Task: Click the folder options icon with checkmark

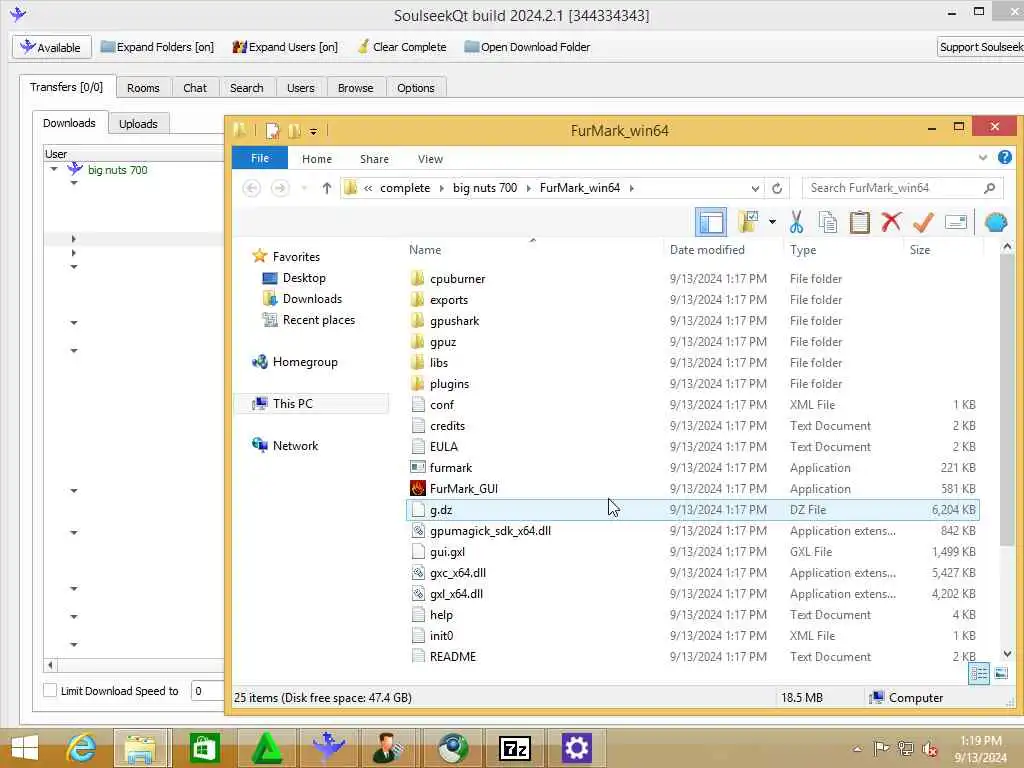Action: [x=748, y=222]
